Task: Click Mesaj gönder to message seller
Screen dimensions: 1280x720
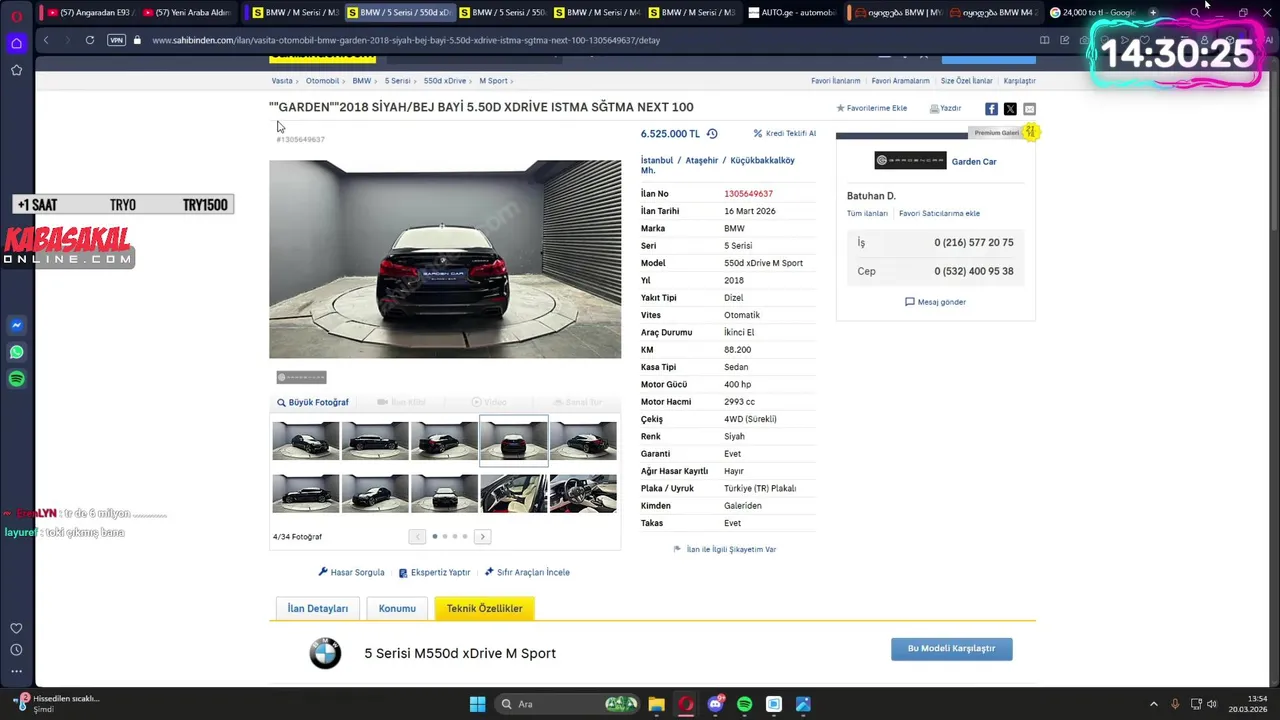Action: coord(935,302)
